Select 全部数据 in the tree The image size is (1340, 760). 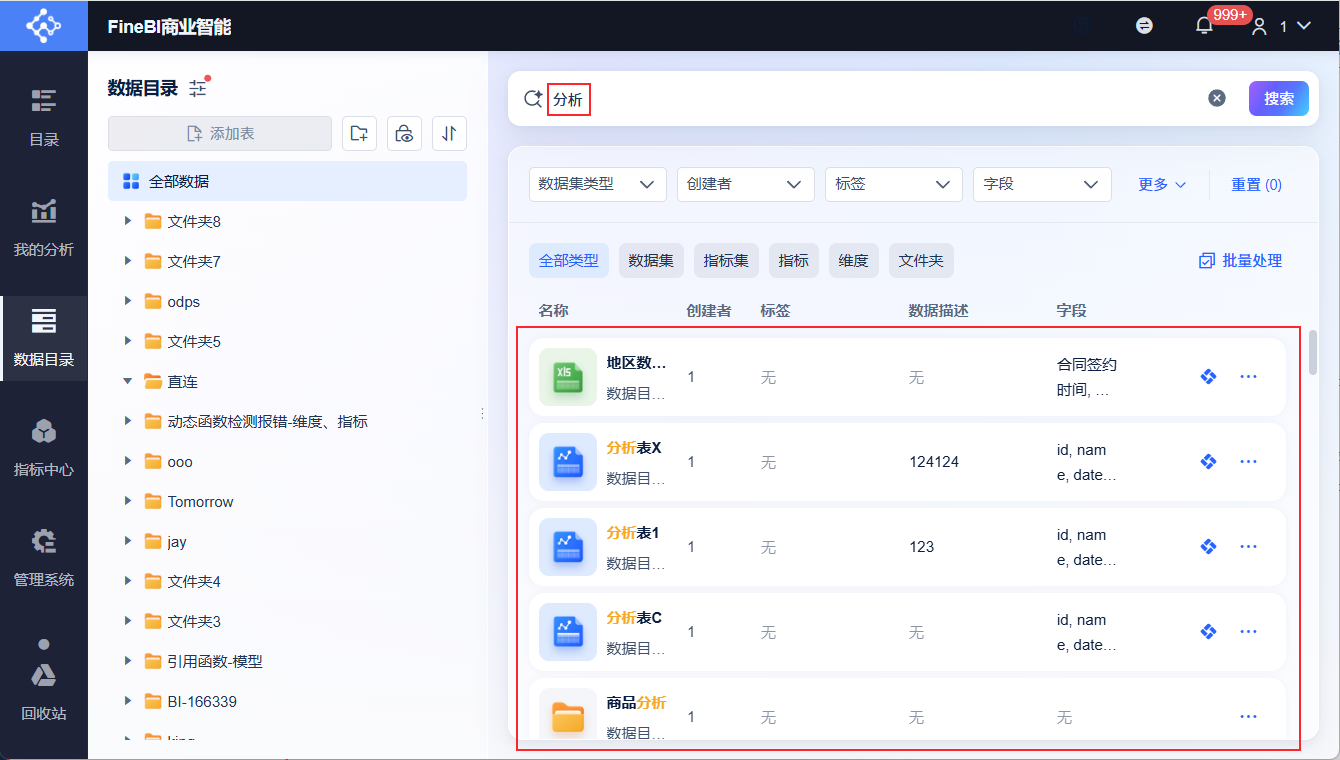(x=287, y=181)
